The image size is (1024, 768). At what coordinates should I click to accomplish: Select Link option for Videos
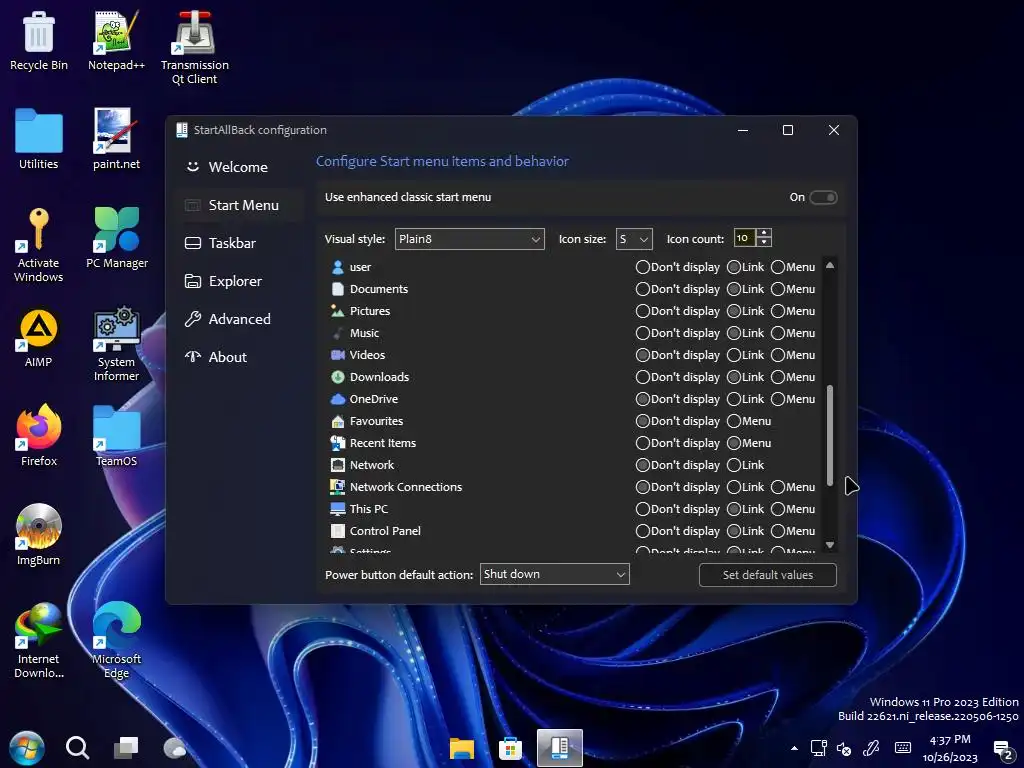click(x=745, y=355)
